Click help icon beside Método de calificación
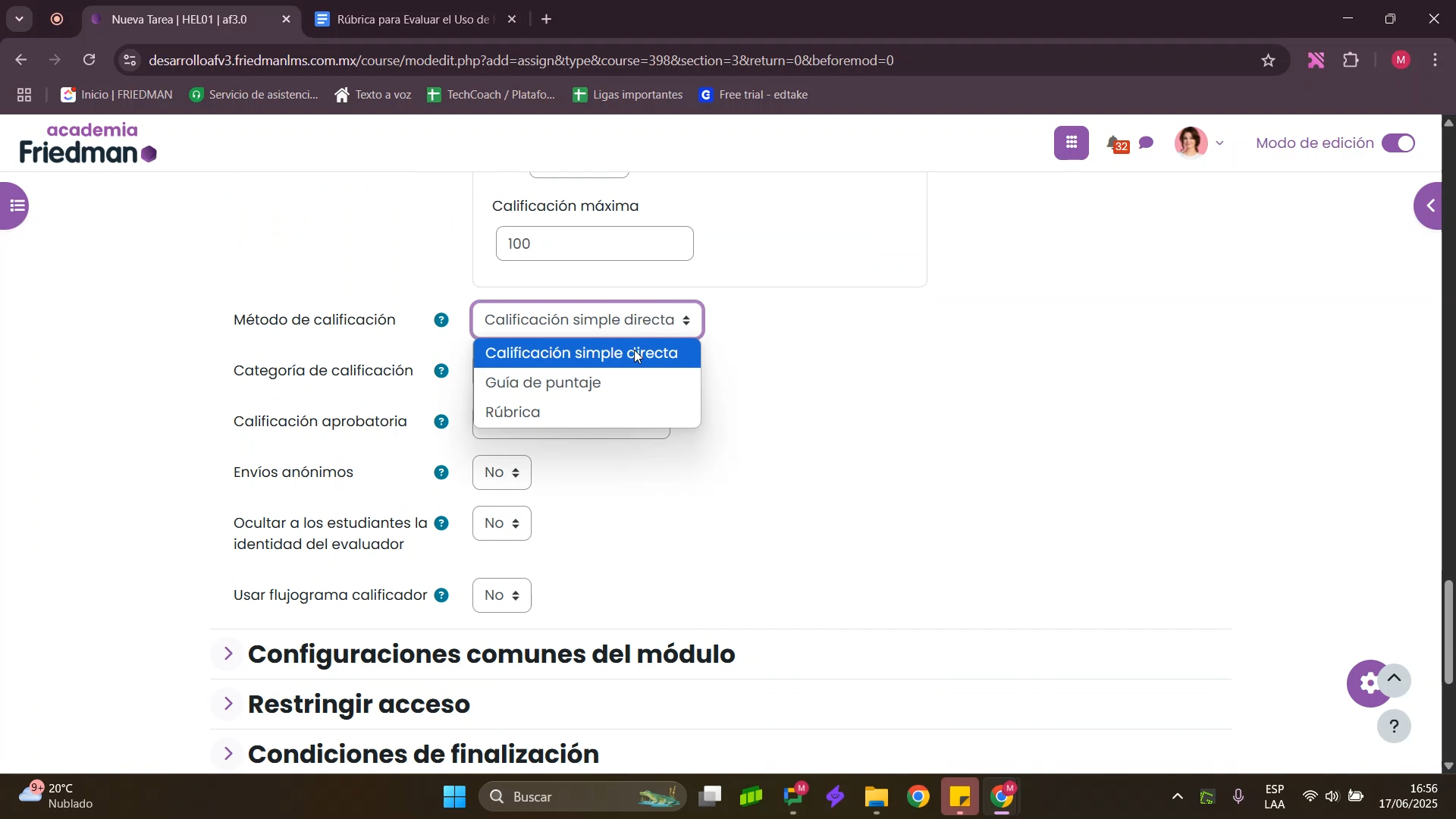Viewport: 1456px width, 819px height. coord(441,321)
